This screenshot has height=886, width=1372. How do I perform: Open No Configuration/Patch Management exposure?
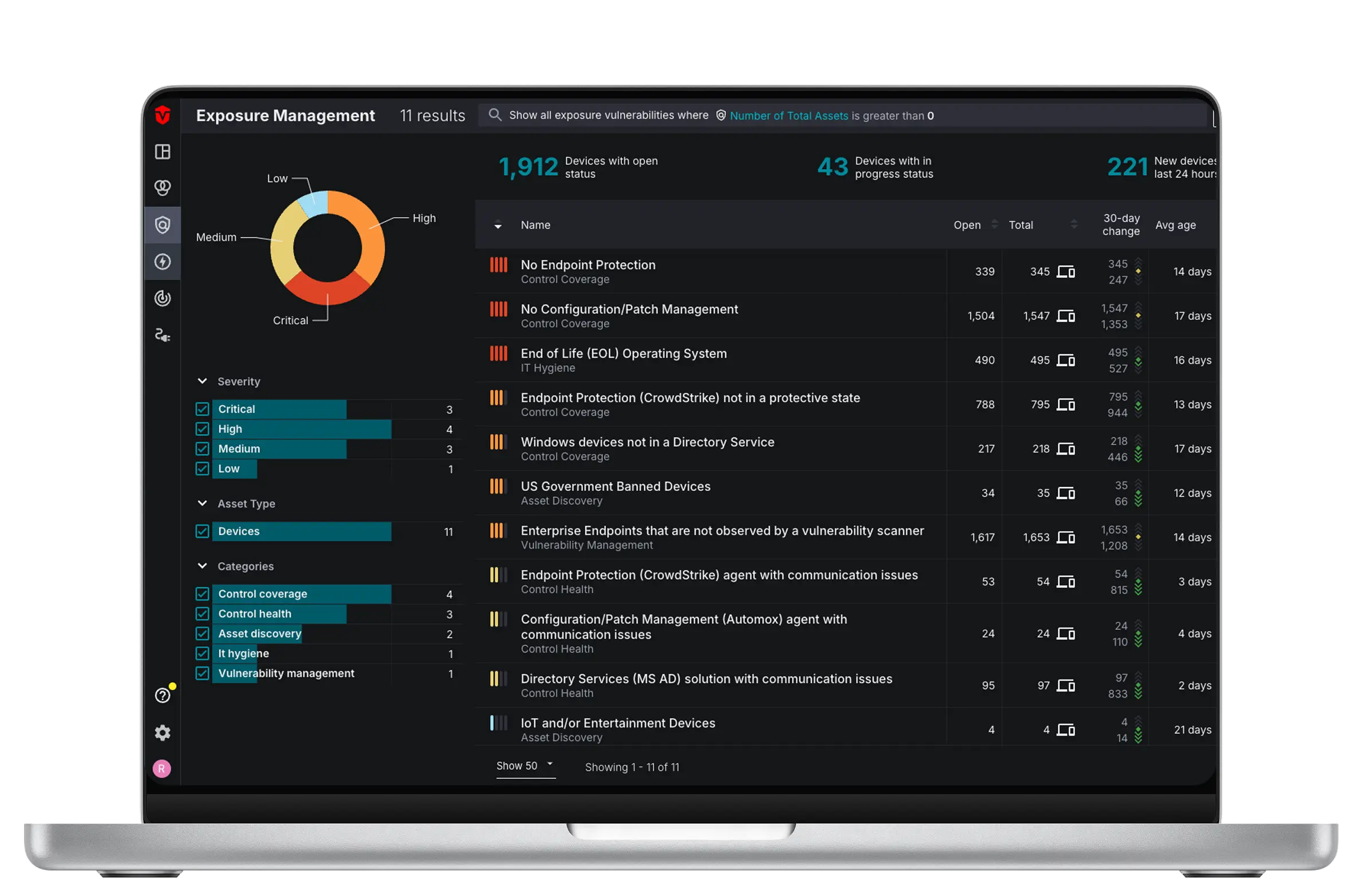pyautogui.click(x=629, y=309)
